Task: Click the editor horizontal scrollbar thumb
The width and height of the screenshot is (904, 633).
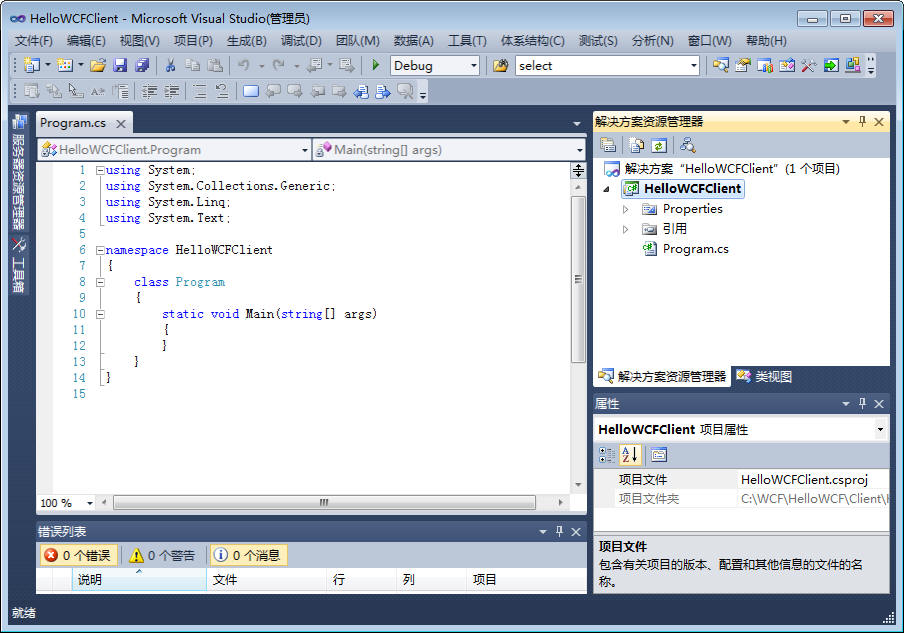Action: [x=325, y=503]
